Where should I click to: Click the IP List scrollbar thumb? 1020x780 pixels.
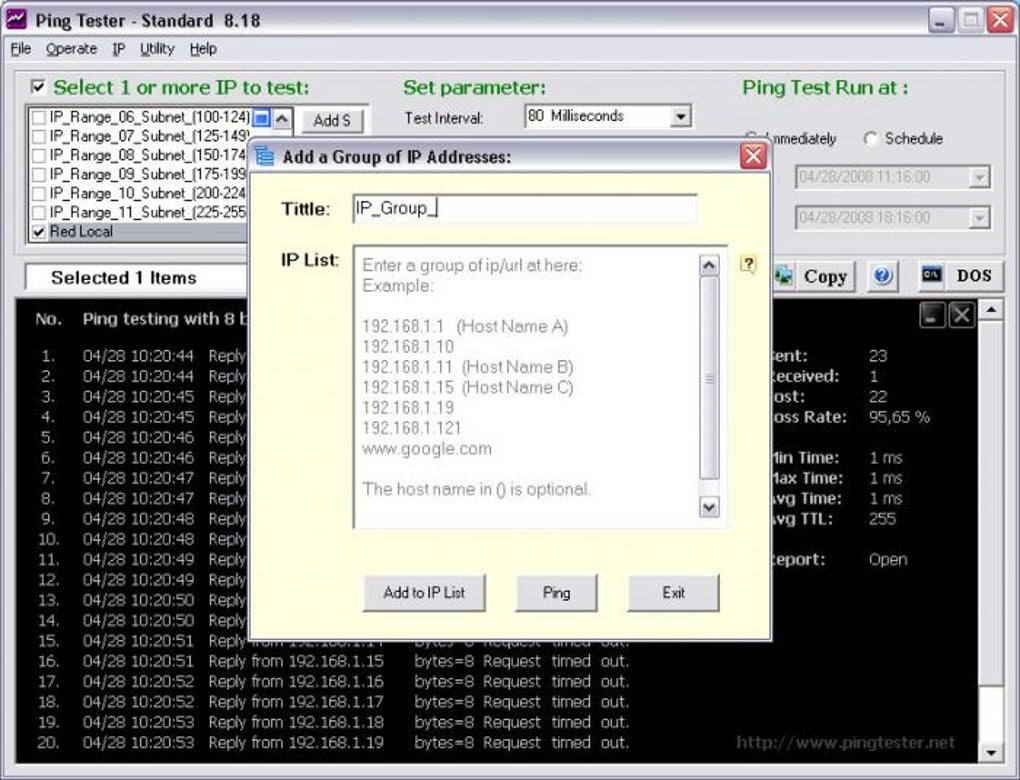point(709,377)
